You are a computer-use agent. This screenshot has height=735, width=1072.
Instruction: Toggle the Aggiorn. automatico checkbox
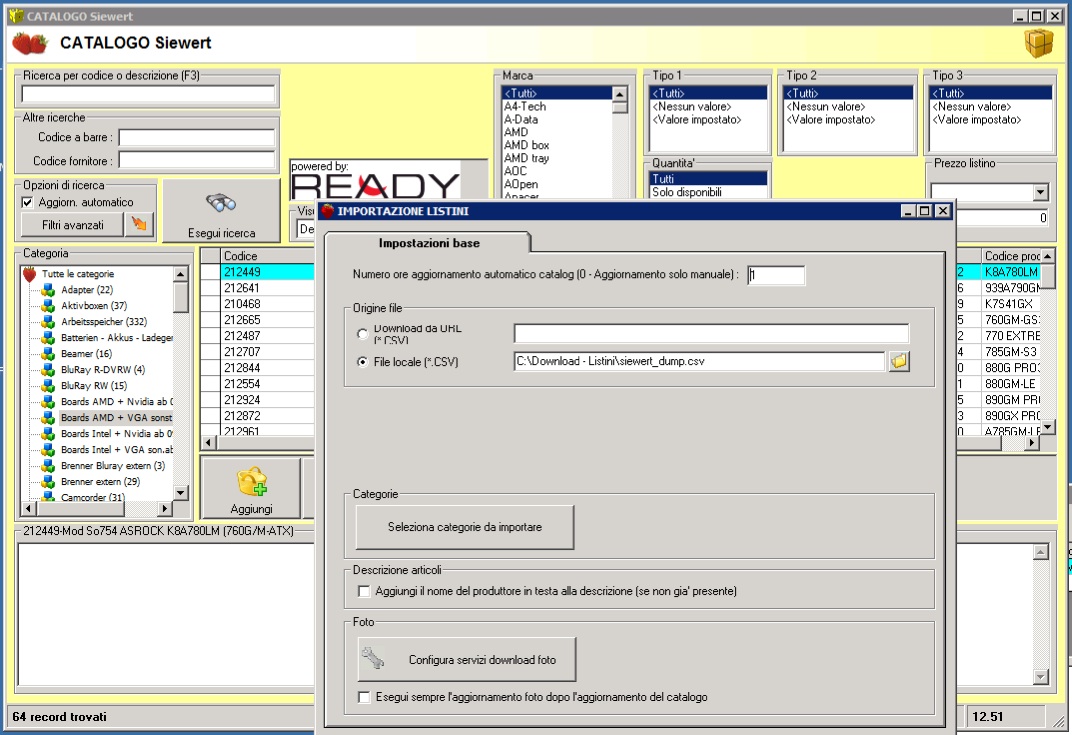click(x=27, y=202)
